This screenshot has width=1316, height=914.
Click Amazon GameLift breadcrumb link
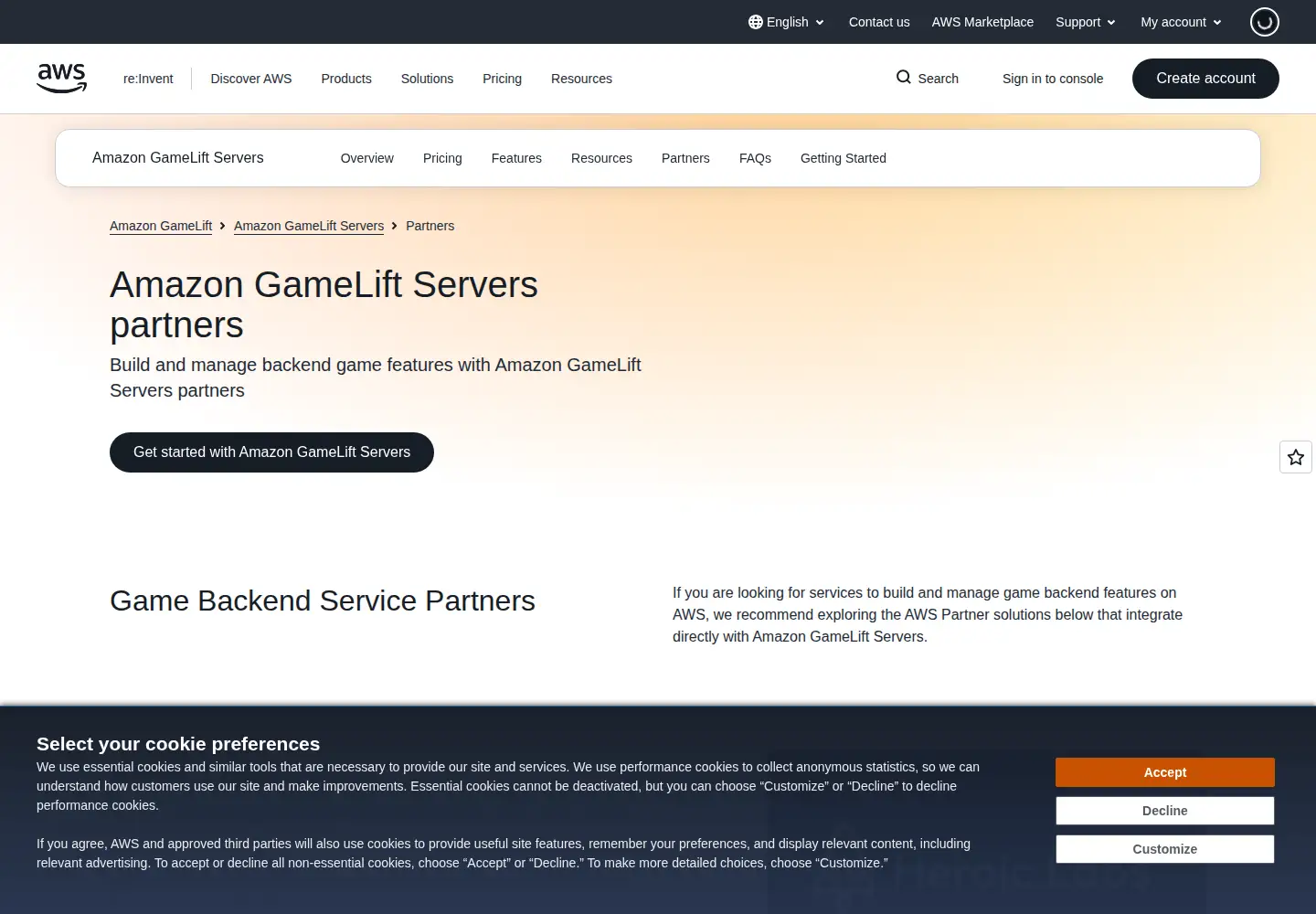161,226
